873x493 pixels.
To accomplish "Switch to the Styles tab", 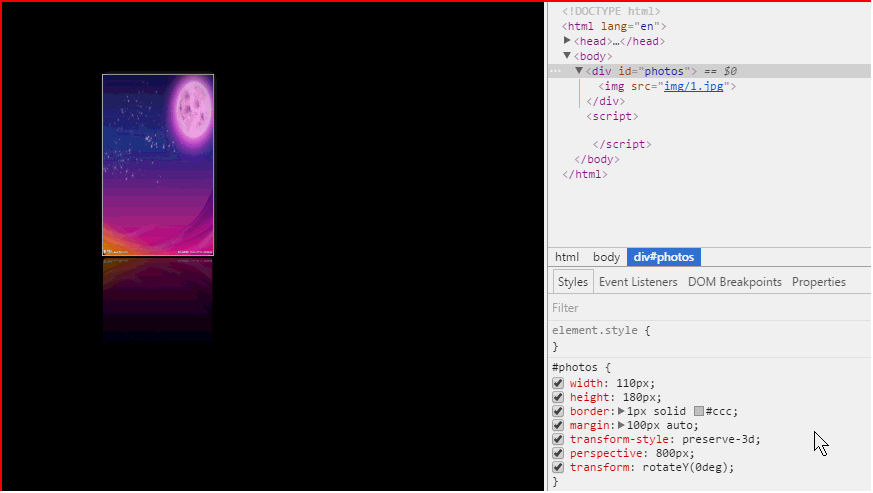I will click(x=572, y=282).
